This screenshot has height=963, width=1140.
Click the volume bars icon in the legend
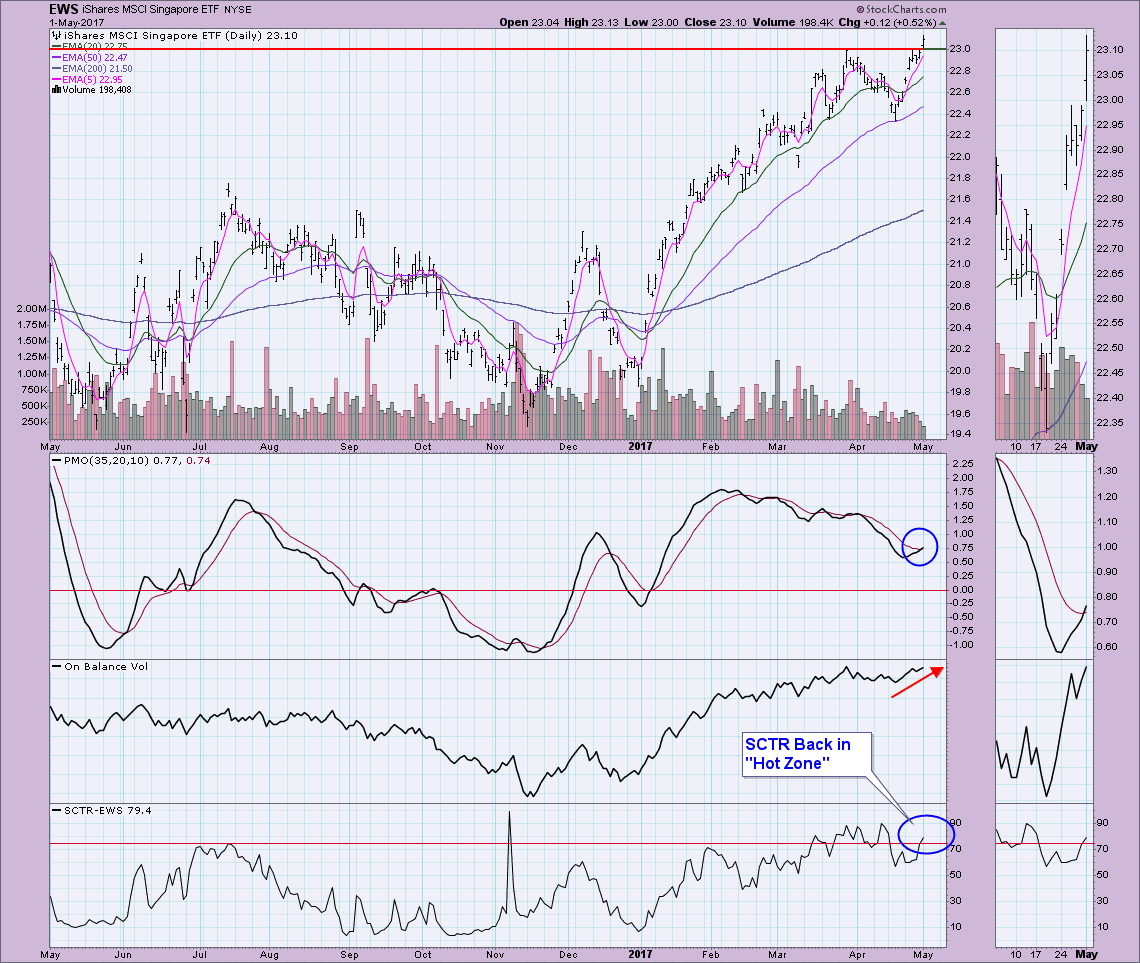click(56, 90)
